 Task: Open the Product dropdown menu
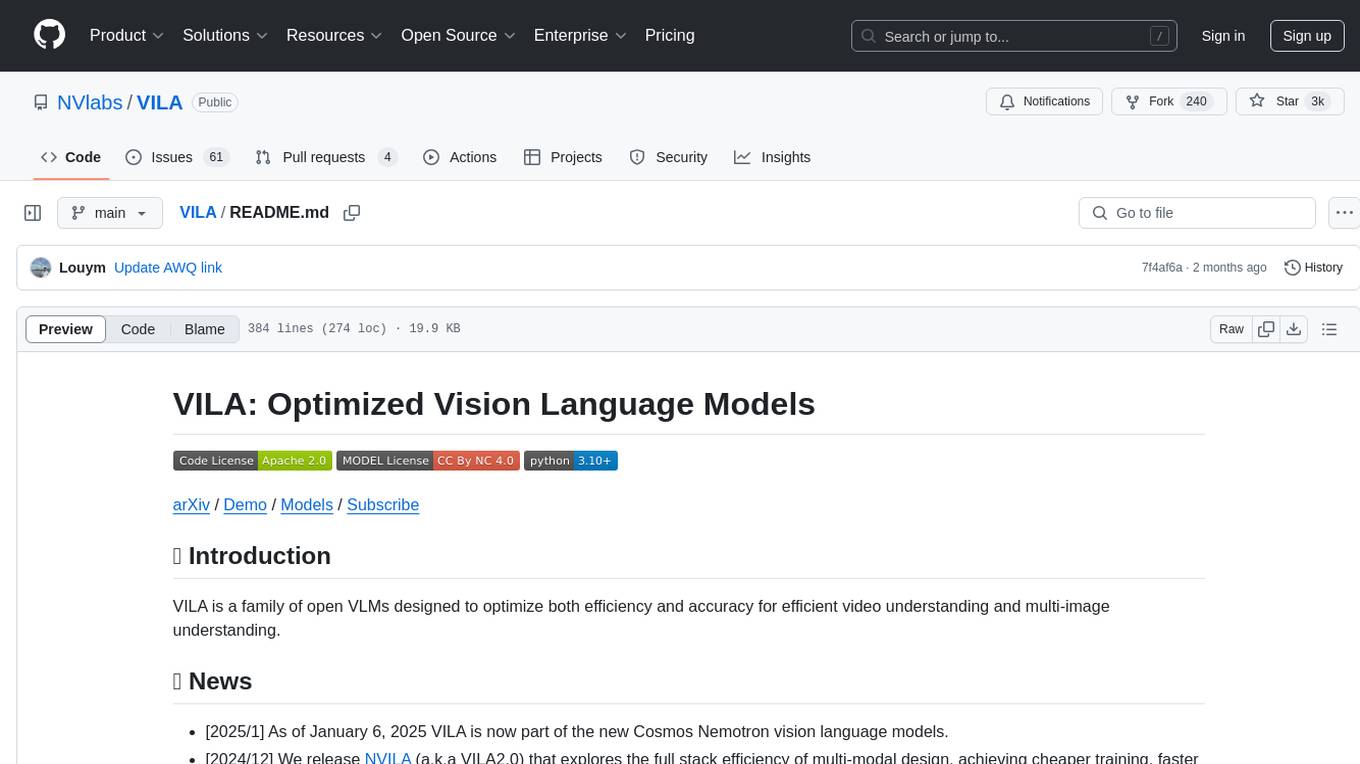127,35
